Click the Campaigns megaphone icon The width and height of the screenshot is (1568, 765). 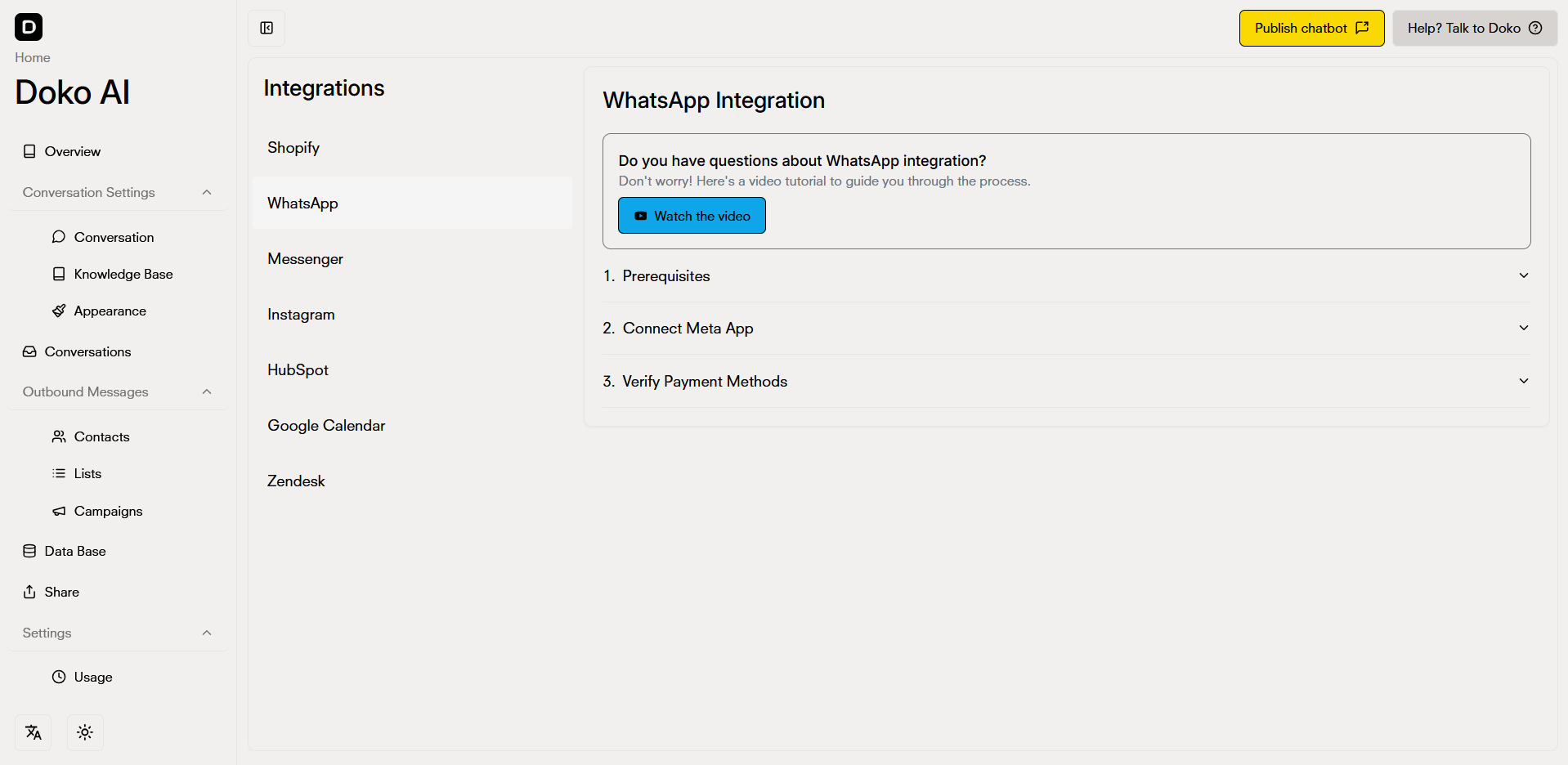(x=58, y=511)
